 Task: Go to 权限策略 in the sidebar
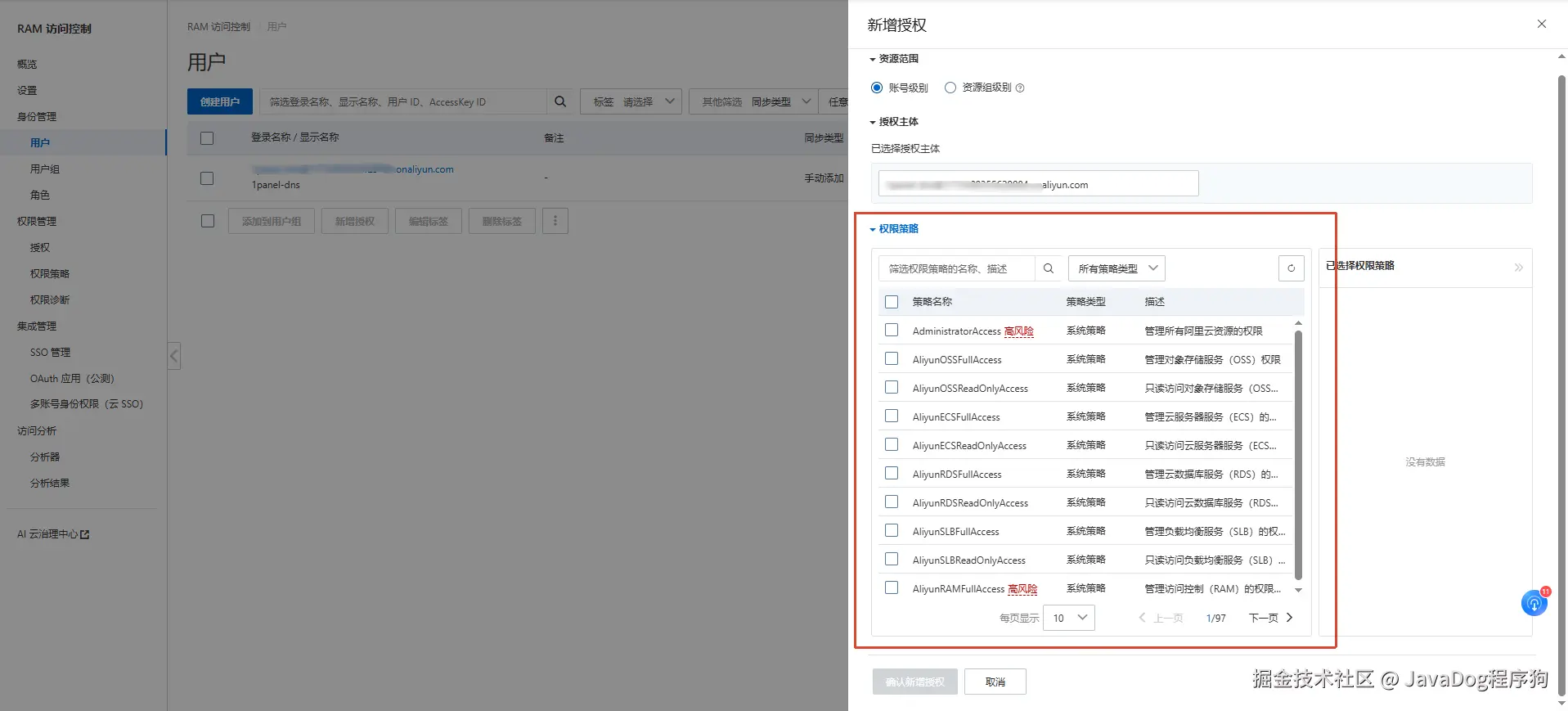[x=50, y=274]
